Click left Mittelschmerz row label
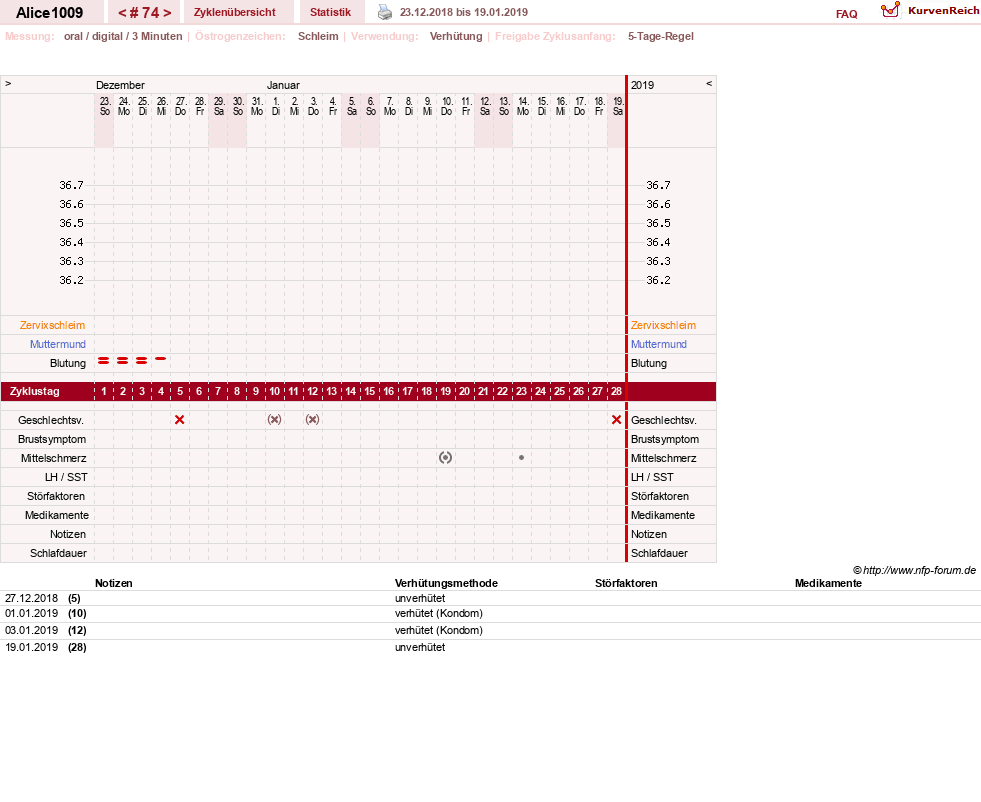Image resolution: width=981 pixels, height=802 pixels. coord(53,458)
